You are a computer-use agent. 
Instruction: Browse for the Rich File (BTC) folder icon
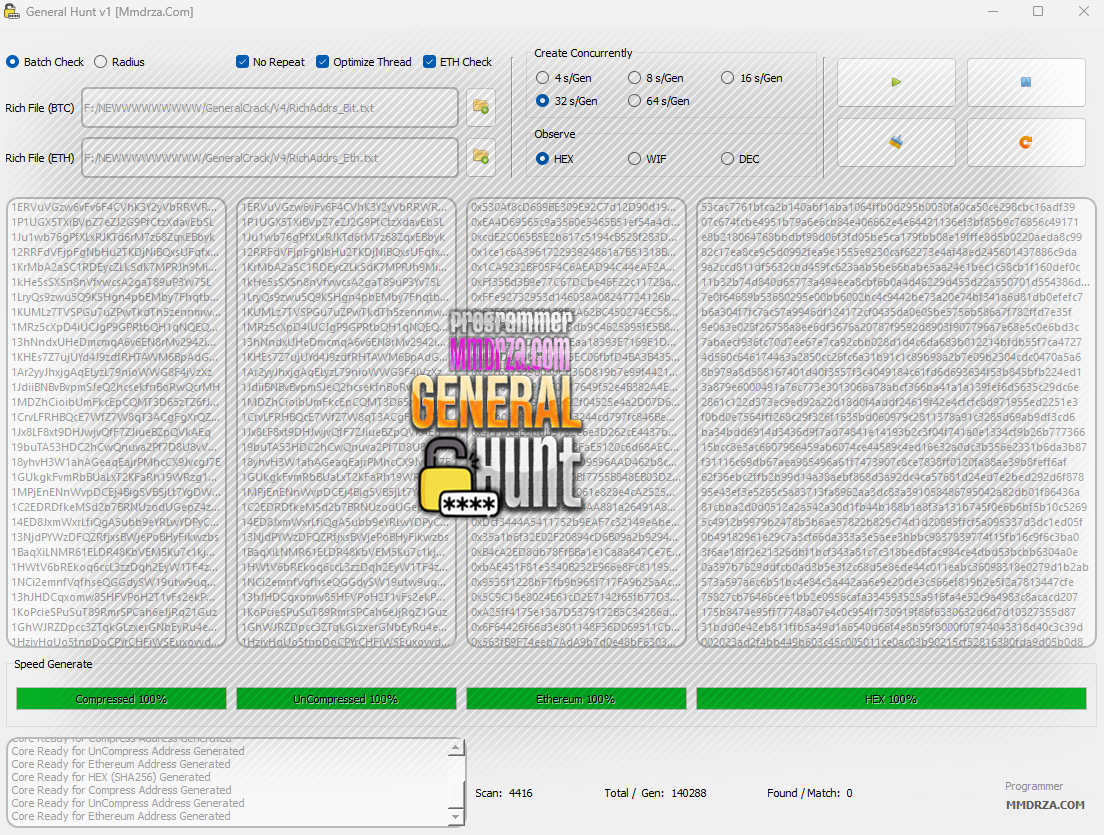pos(481,107)
